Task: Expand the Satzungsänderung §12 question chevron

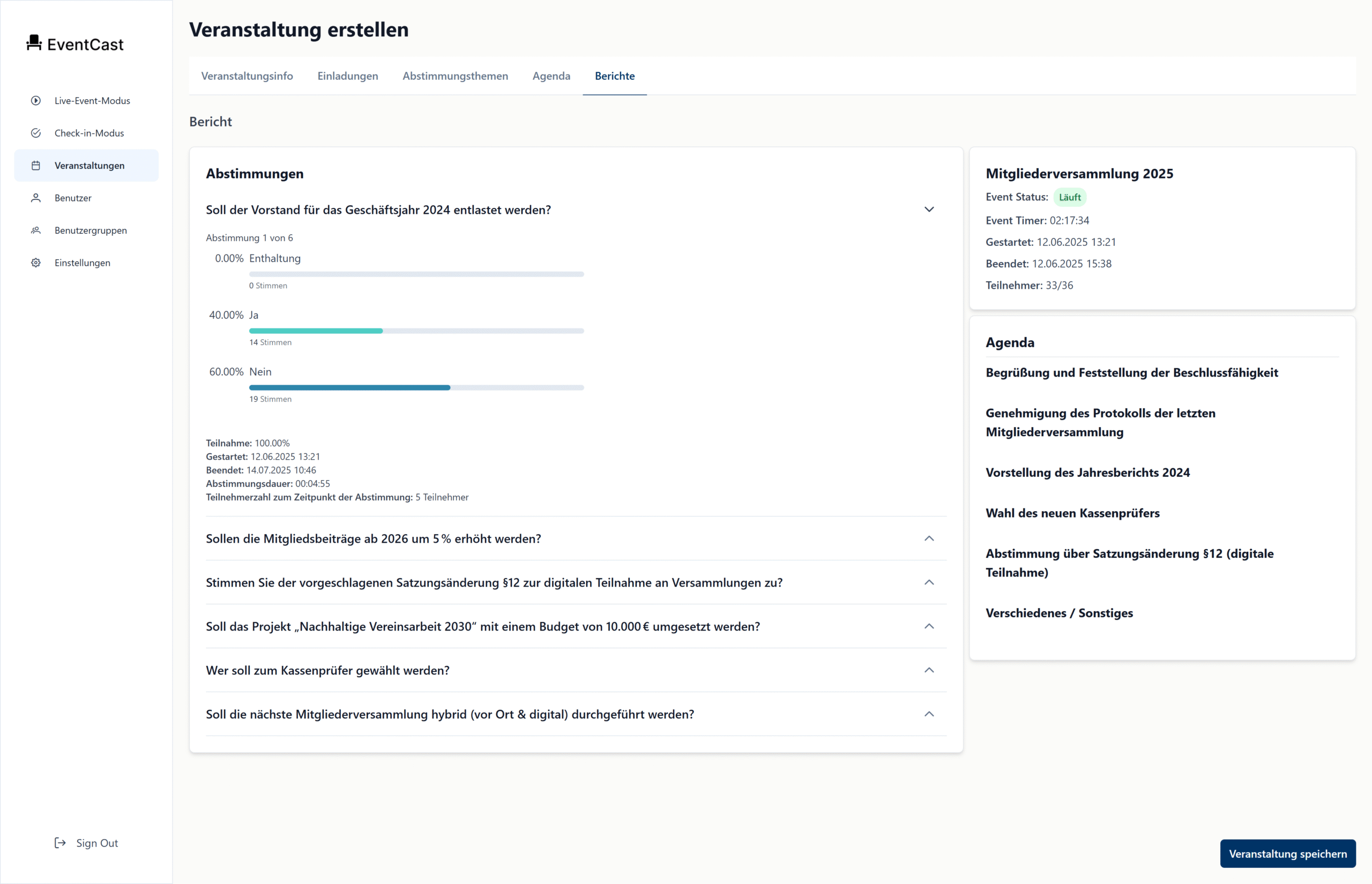Action: coord(929,583)
